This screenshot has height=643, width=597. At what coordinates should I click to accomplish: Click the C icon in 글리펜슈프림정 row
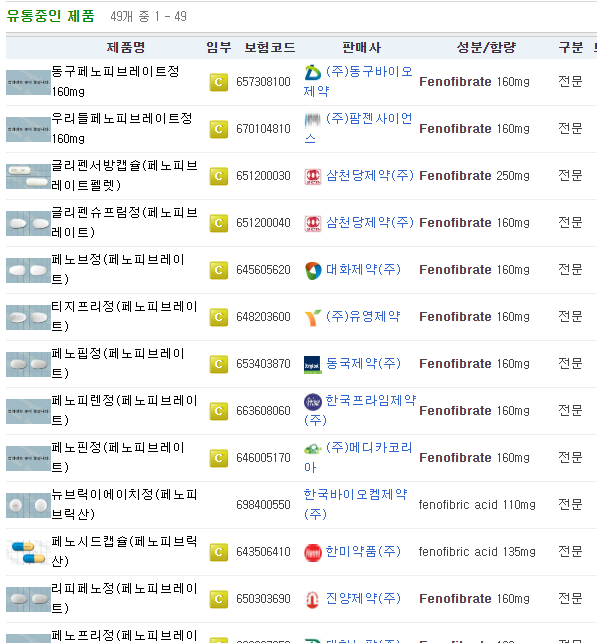[x=219, y=223]
